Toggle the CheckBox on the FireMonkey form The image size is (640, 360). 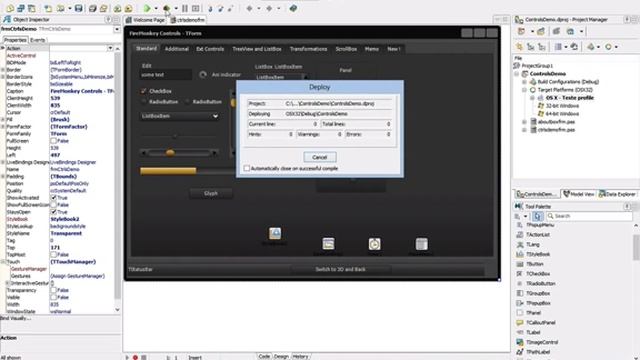pyautogui.click(x=143, y=91)
